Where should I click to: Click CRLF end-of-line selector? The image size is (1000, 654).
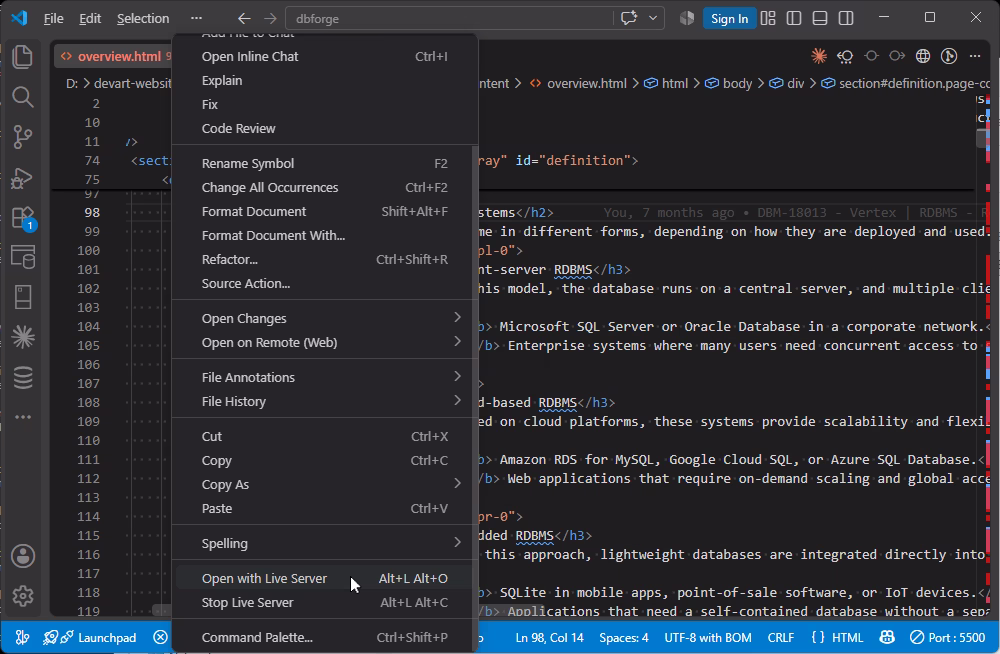781,637
